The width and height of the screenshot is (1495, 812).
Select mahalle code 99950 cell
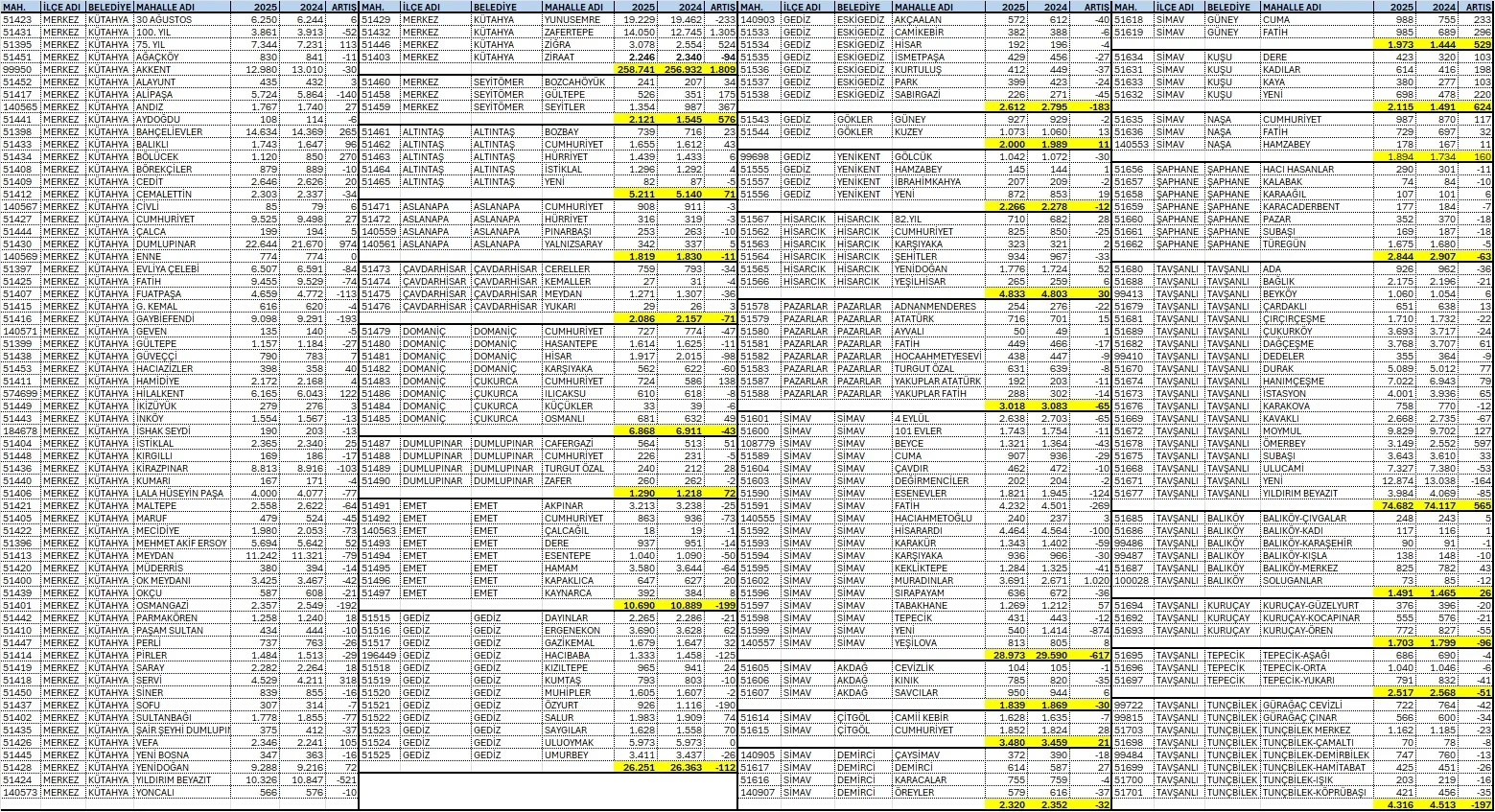point(20,69)
